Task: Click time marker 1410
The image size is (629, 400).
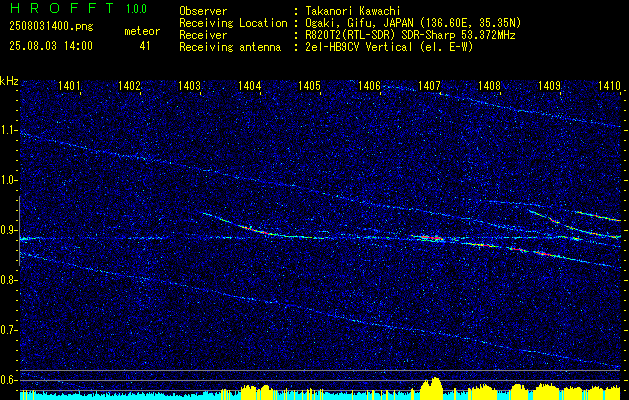Action: point(609,85)
